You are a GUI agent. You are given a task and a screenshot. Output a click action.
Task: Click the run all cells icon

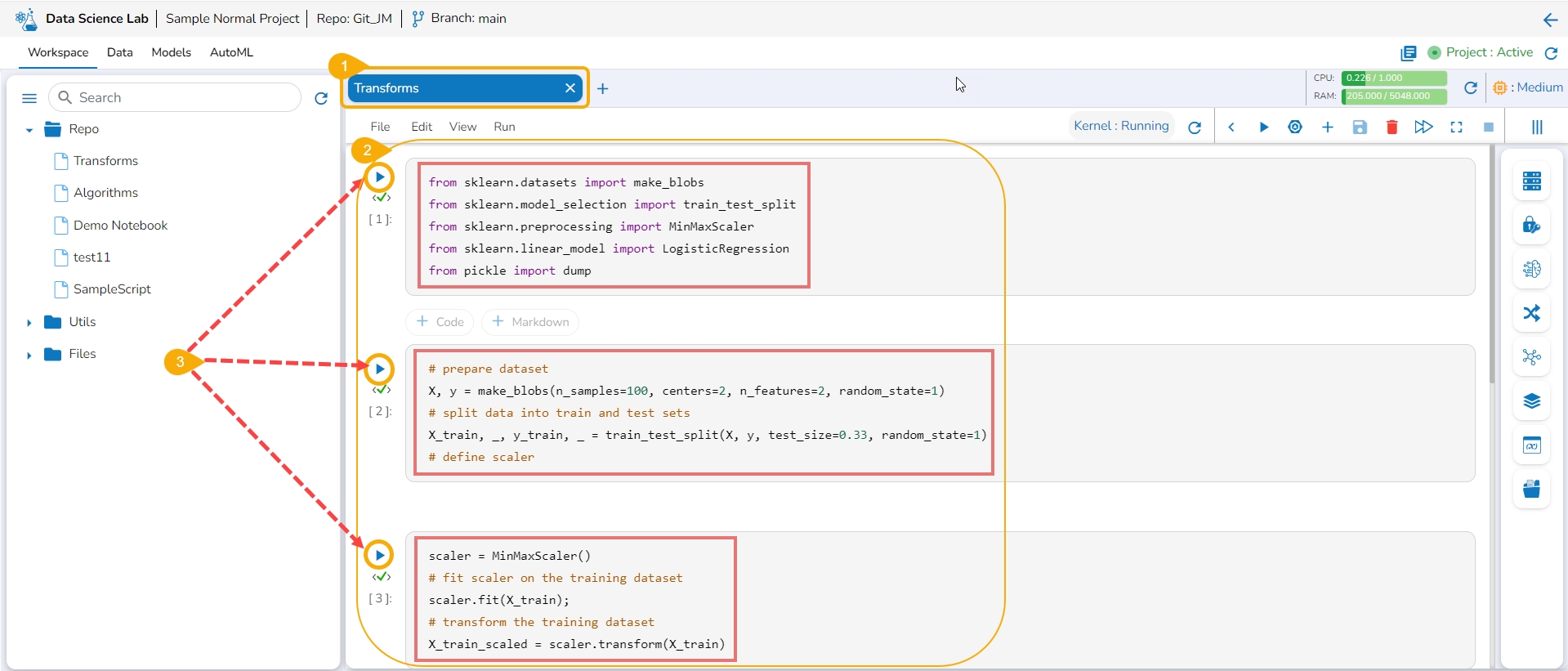1423,127
